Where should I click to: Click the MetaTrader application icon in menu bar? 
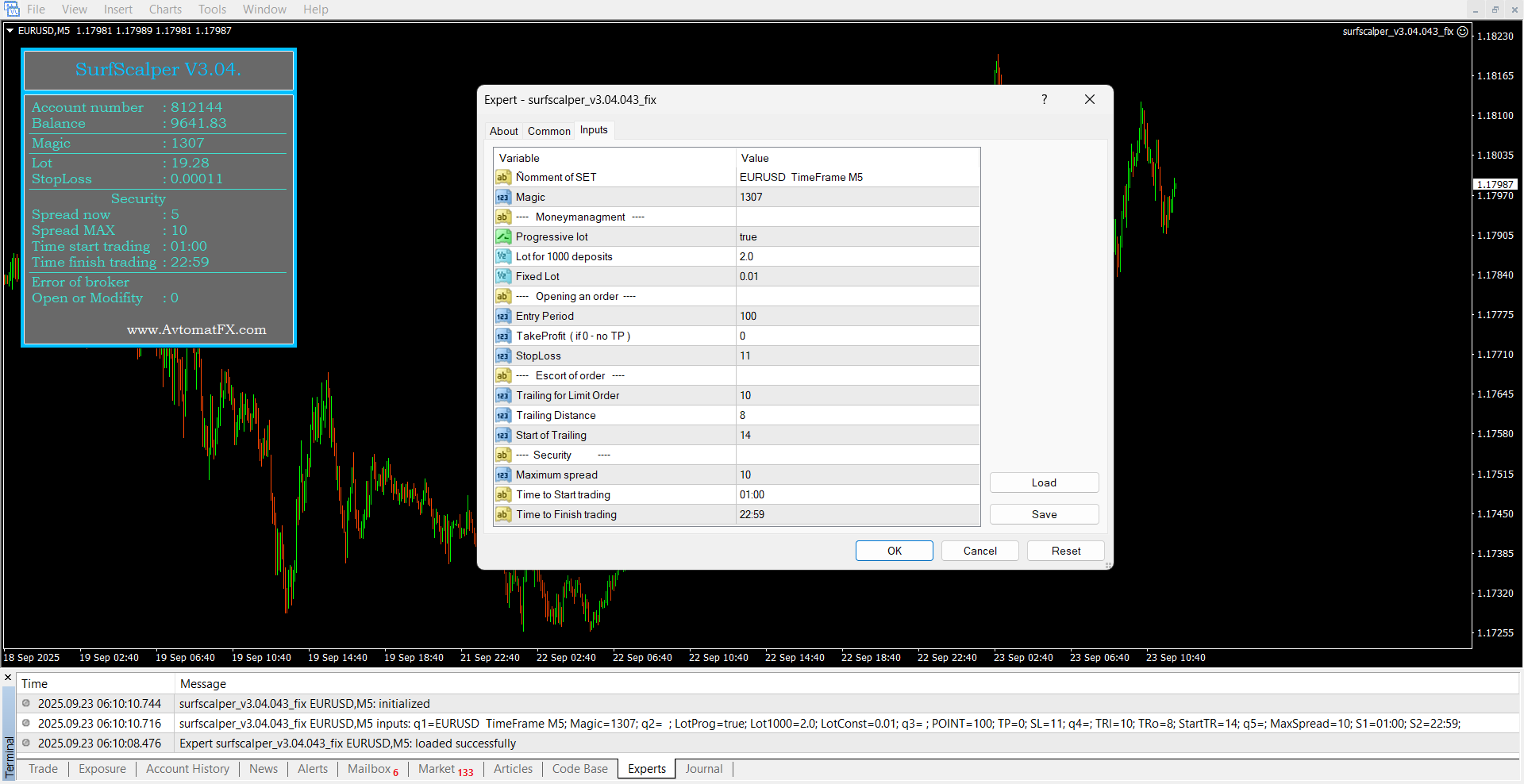point(12,10)
